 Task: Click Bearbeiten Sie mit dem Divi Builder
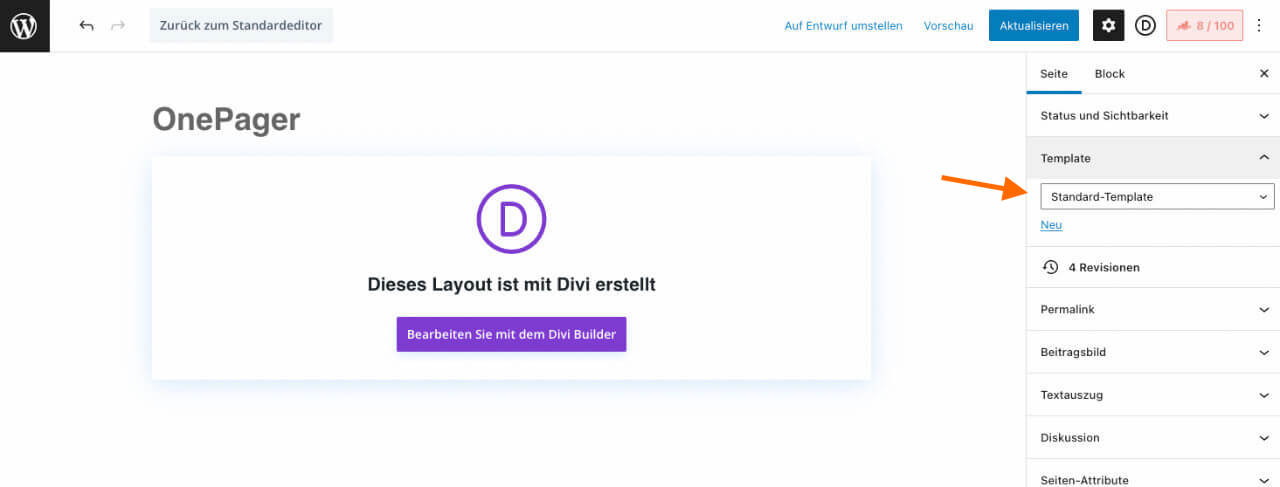pos(511,334)
